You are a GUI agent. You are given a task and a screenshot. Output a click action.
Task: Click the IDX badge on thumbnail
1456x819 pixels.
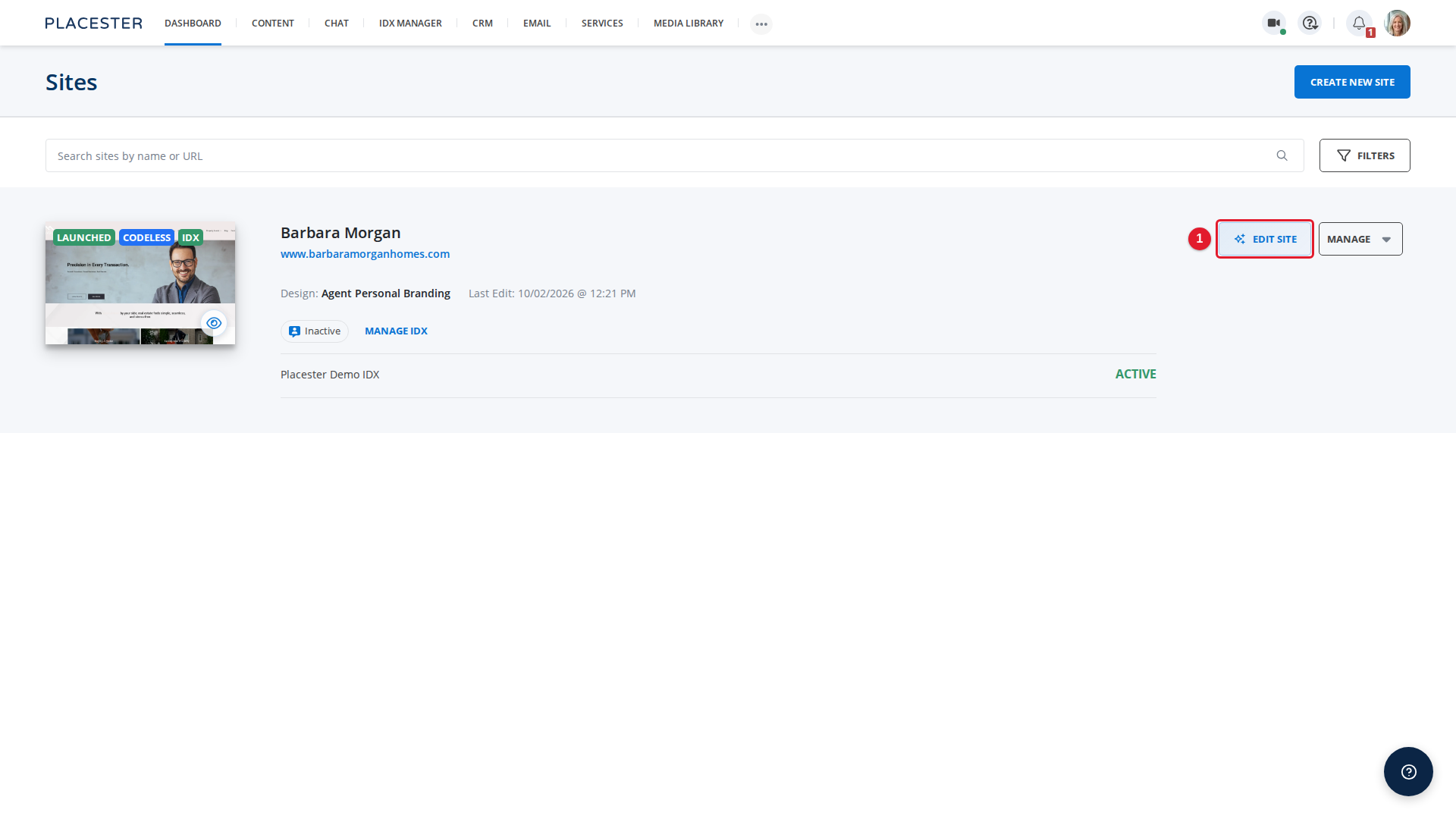point(190,237)
